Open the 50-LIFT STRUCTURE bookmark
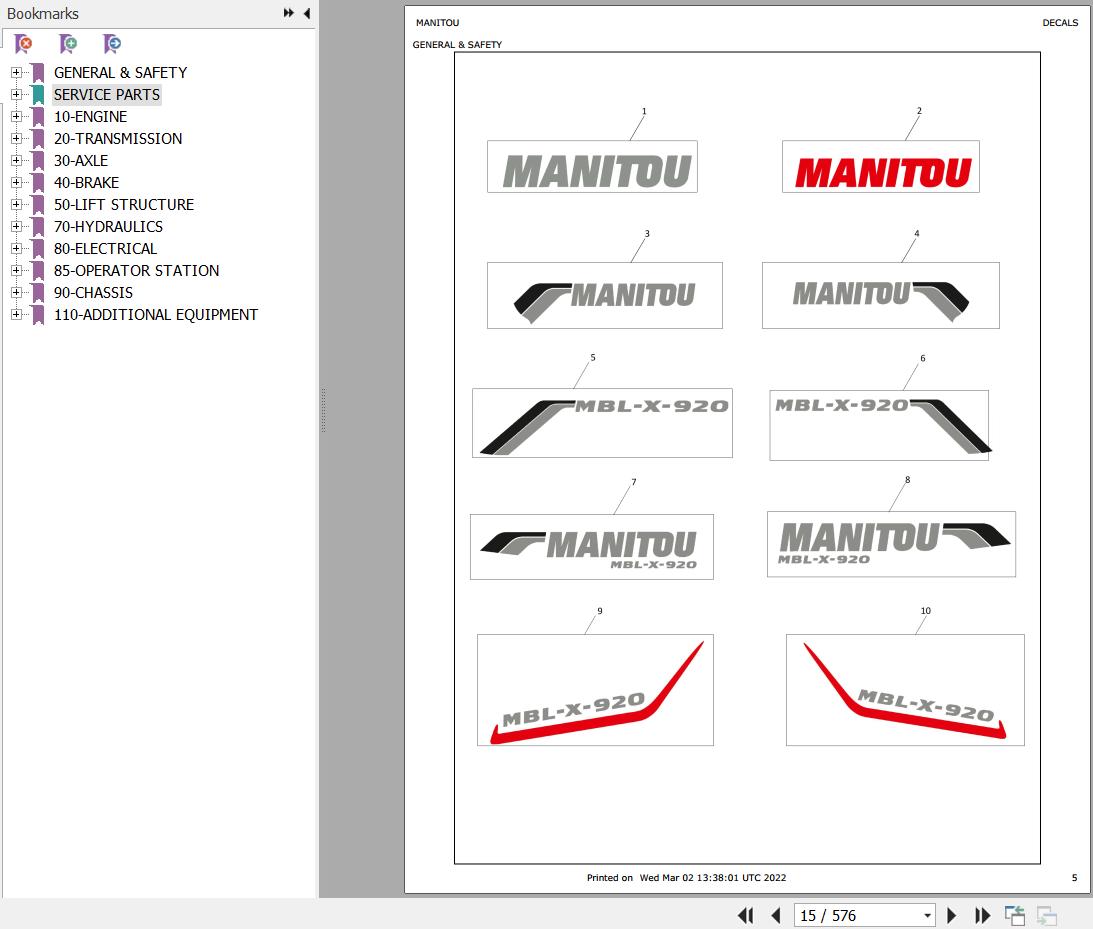The height and width of the screenshot is (929, 1093). [x=124, y=205]
